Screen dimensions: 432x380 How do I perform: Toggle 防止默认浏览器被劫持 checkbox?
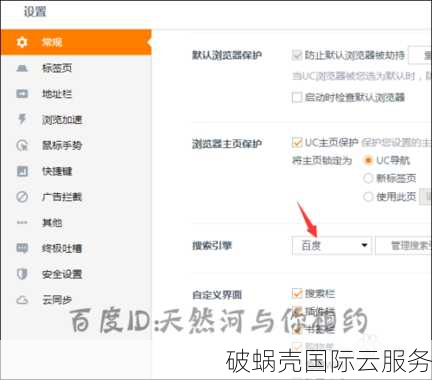(x=297, y=55)
